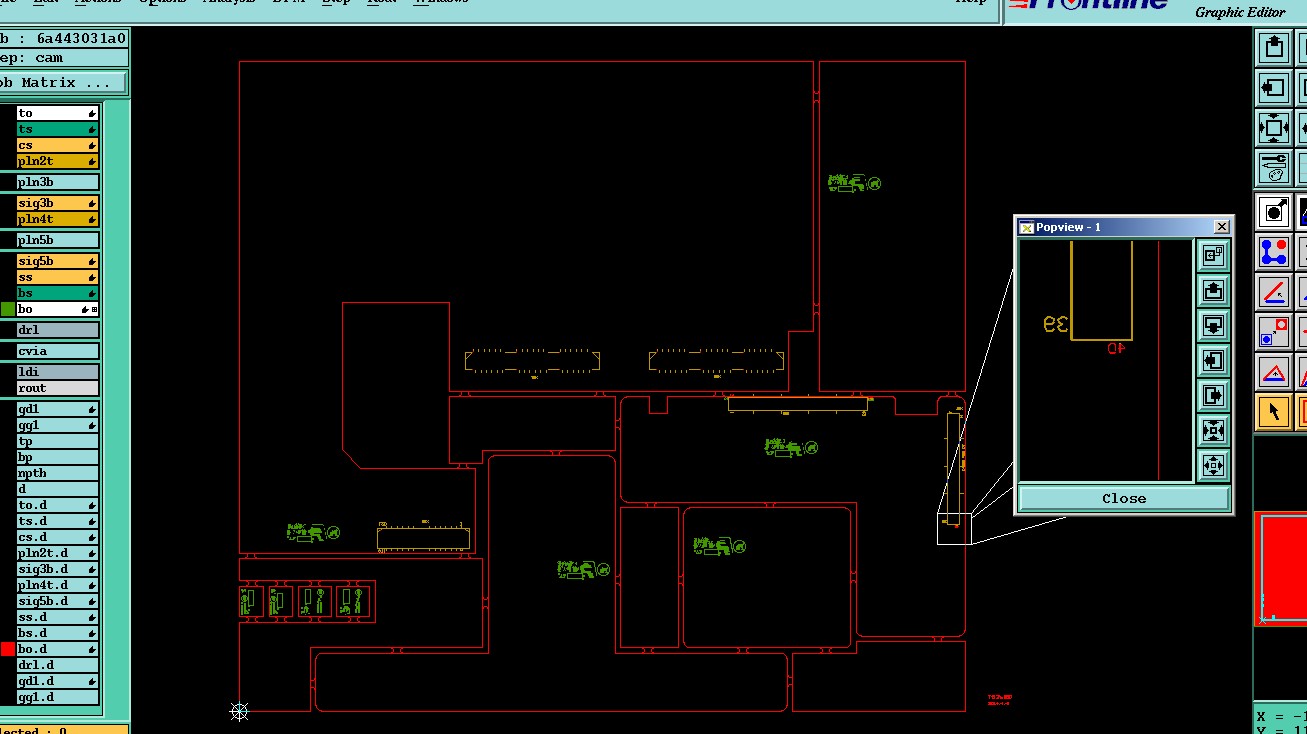Select the gd1.d layer row
This screenshot has width=1307, height=734.
click(58, 681)
